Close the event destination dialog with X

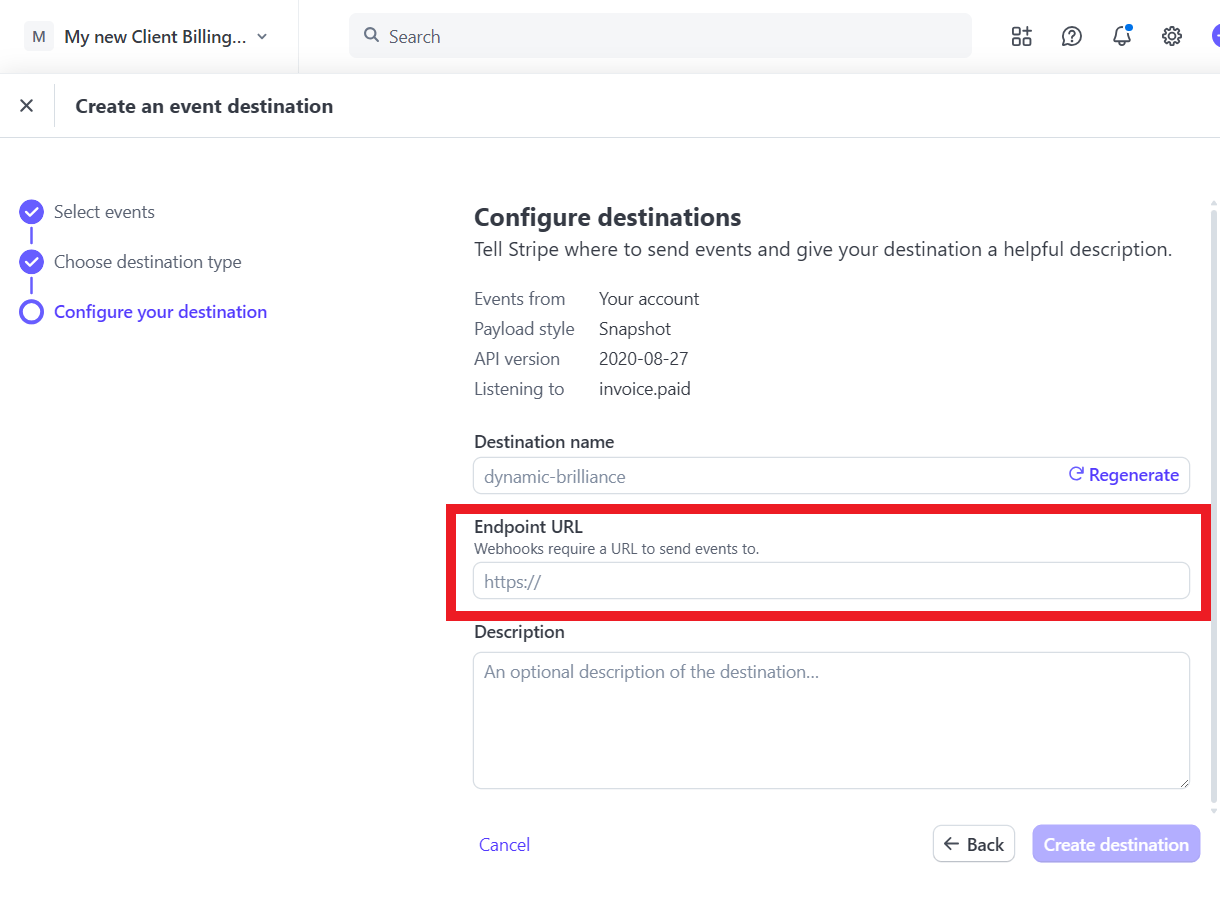pyautogui.click(x=27, y=106)
